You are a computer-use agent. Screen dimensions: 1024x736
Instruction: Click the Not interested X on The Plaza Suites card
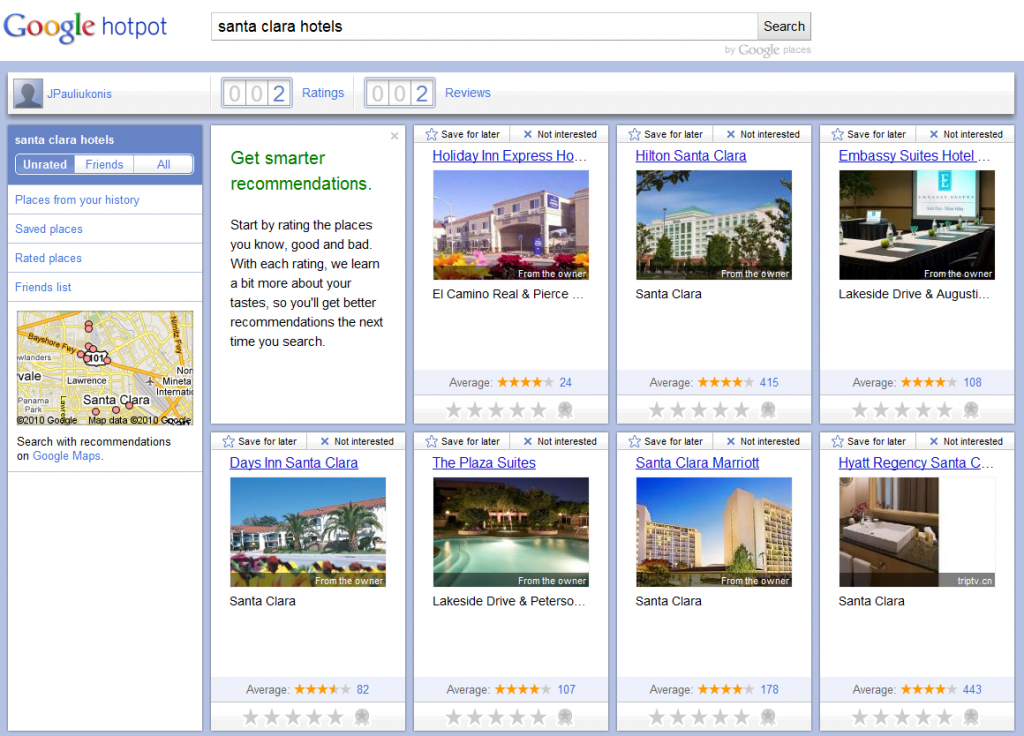pyautogui.click(x=528, y=441)
